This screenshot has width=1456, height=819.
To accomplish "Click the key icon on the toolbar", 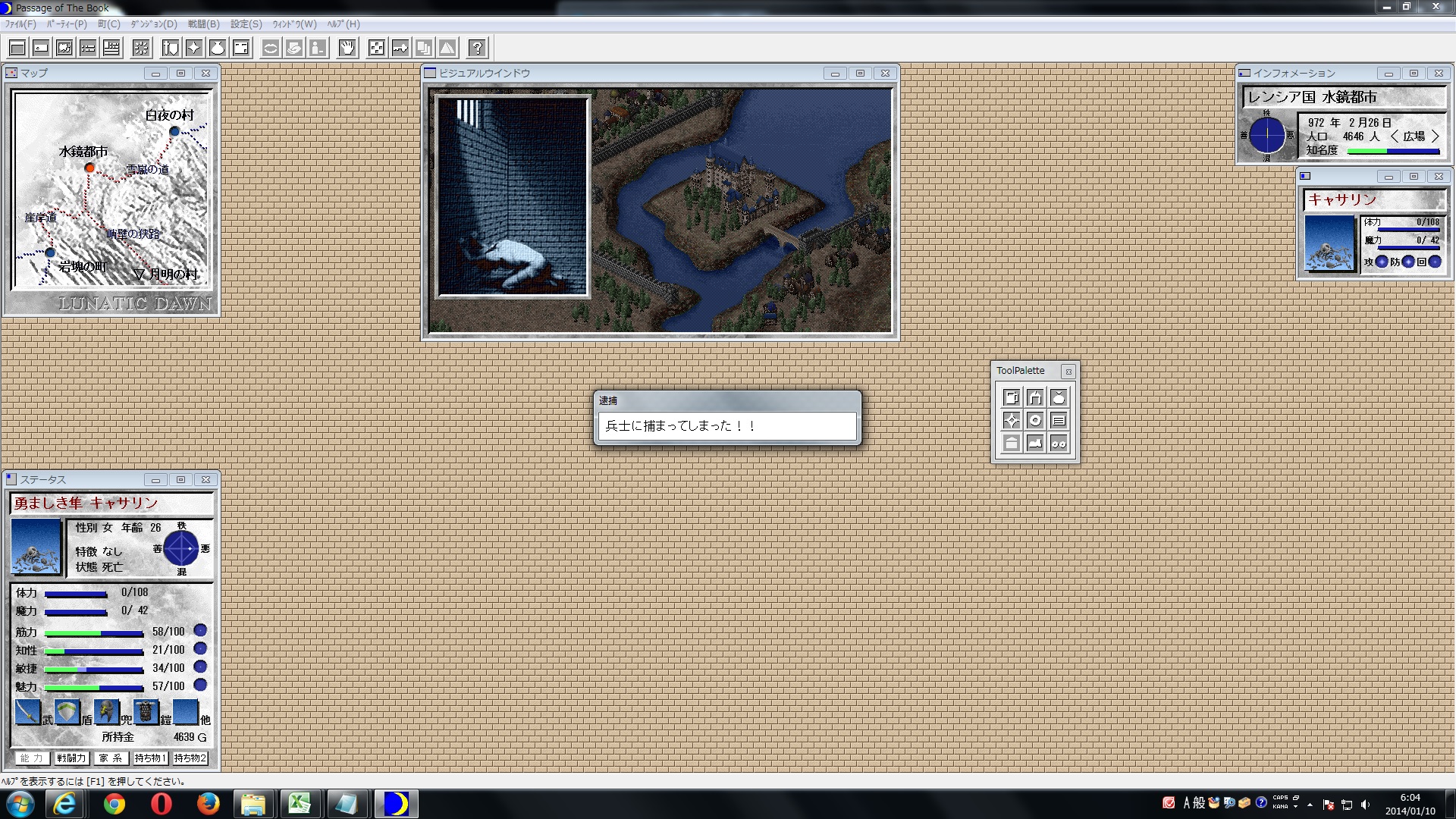I will click(x=400, y=47).
